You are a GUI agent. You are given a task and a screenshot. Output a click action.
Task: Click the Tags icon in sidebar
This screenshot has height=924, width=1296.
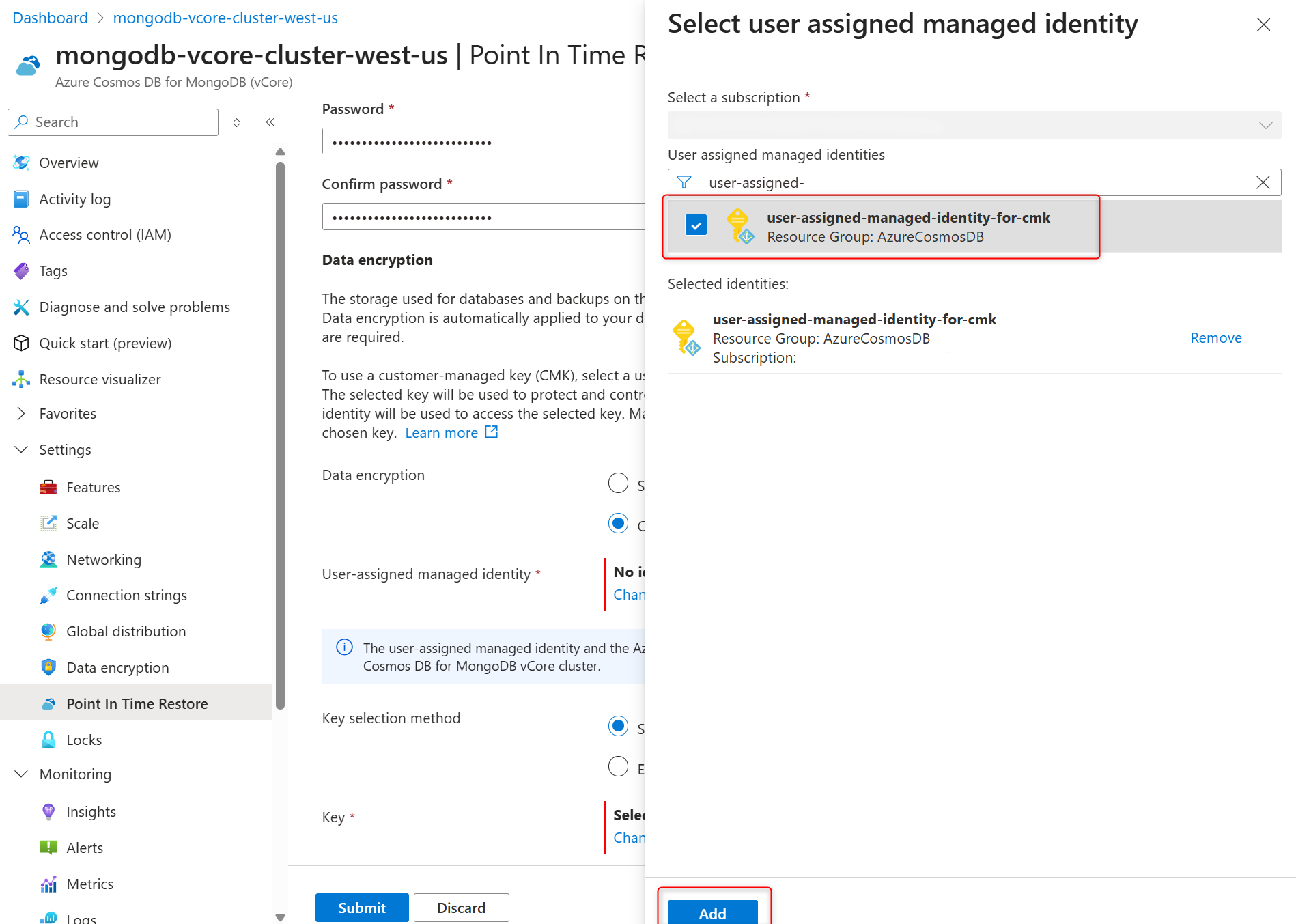click(x=21, y=271)
